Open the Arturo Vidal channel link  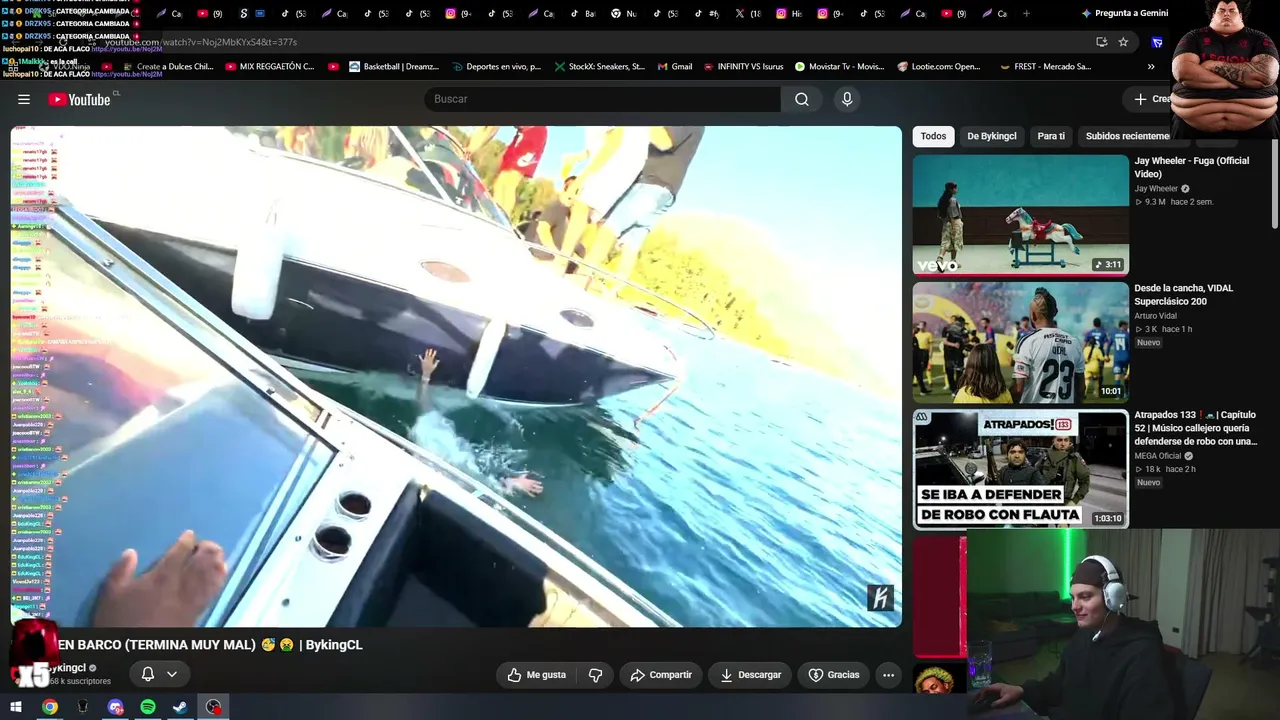tap(1155, 316)
